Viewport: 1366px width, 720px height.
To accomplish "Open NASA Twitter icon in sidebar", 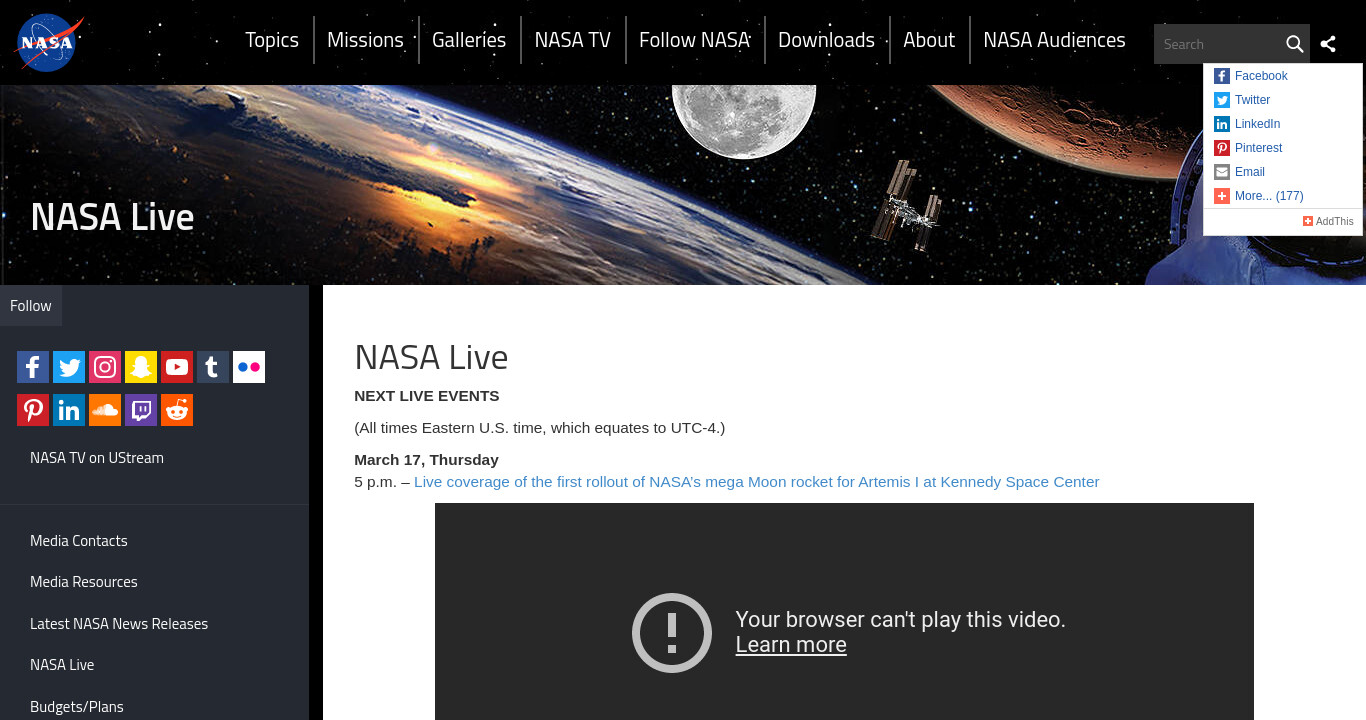I will click(x=69, y=367).
